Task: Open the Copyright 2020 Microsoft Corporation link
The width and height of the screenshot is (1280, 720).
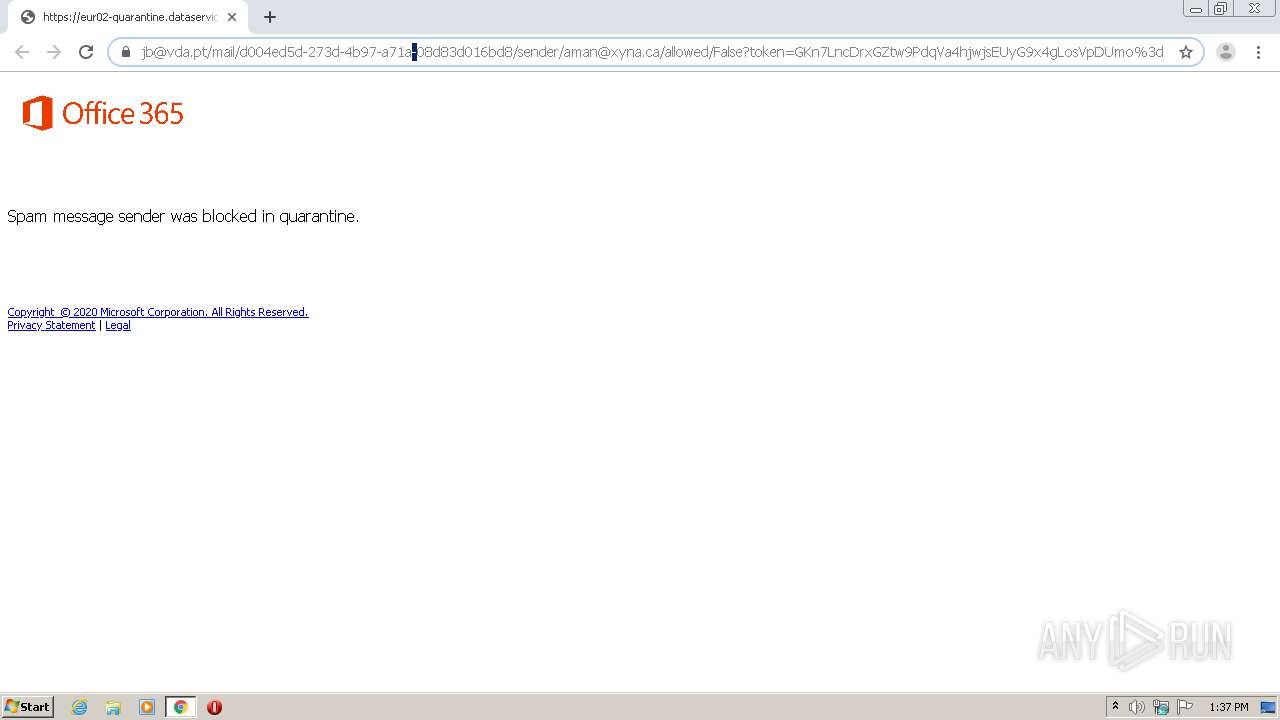Action: (x=158, y=312)
